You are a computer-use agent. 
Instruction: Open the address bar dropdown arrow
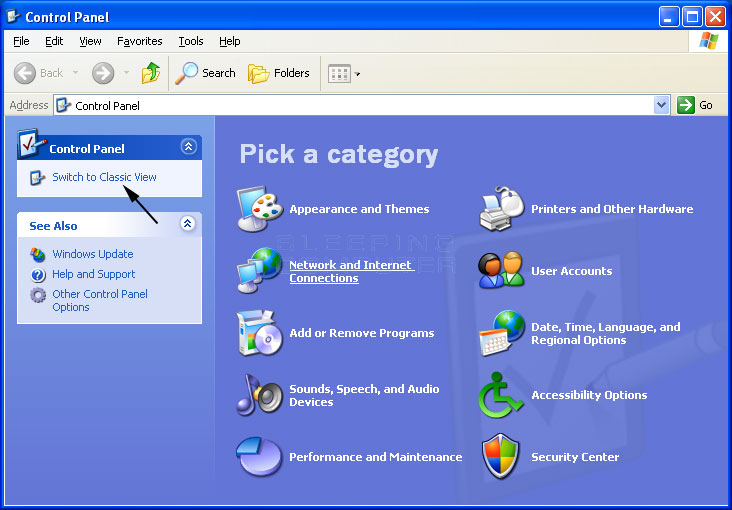[x=661, y=105]
